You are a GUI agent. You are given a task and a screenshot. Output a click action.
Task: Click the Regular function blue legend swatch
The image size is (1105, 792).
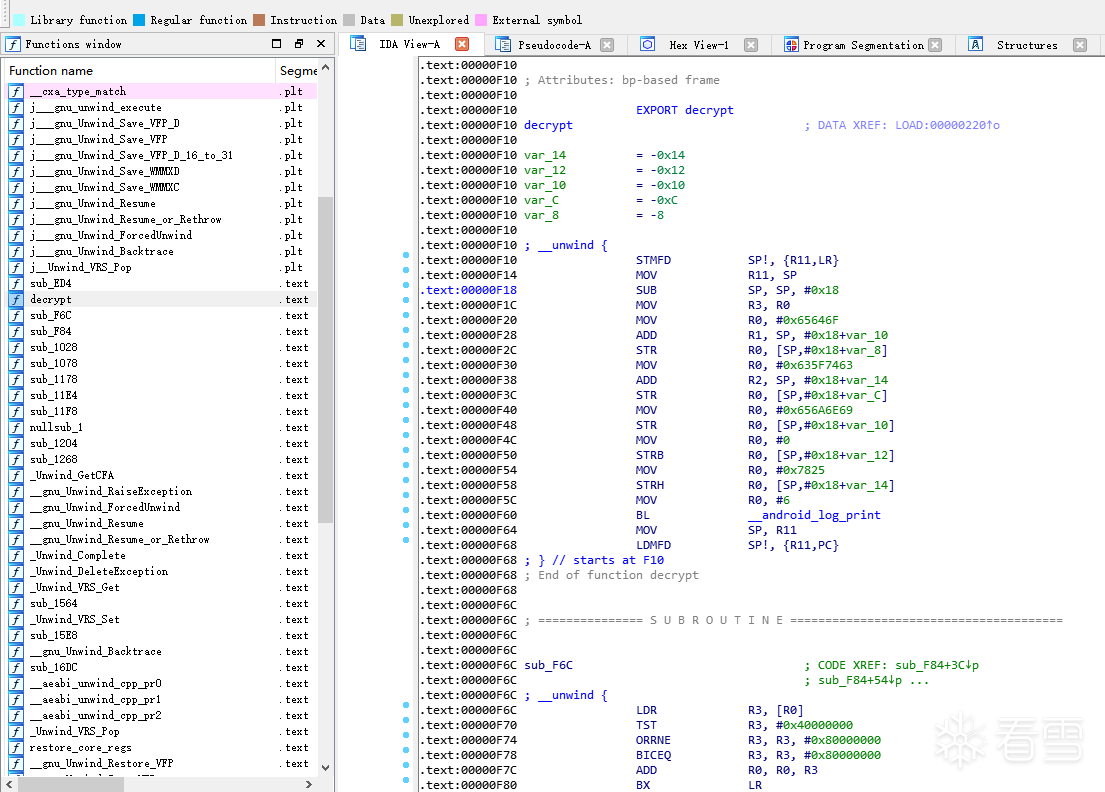[x=139, y=20]
